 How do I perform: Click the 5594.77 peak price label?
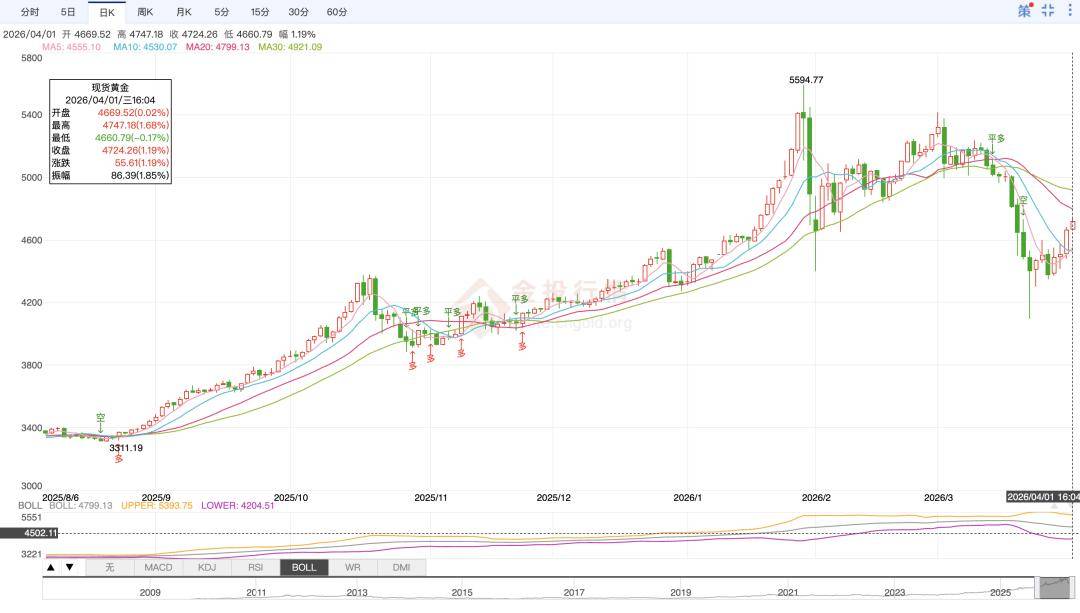[x=805, y=80]
